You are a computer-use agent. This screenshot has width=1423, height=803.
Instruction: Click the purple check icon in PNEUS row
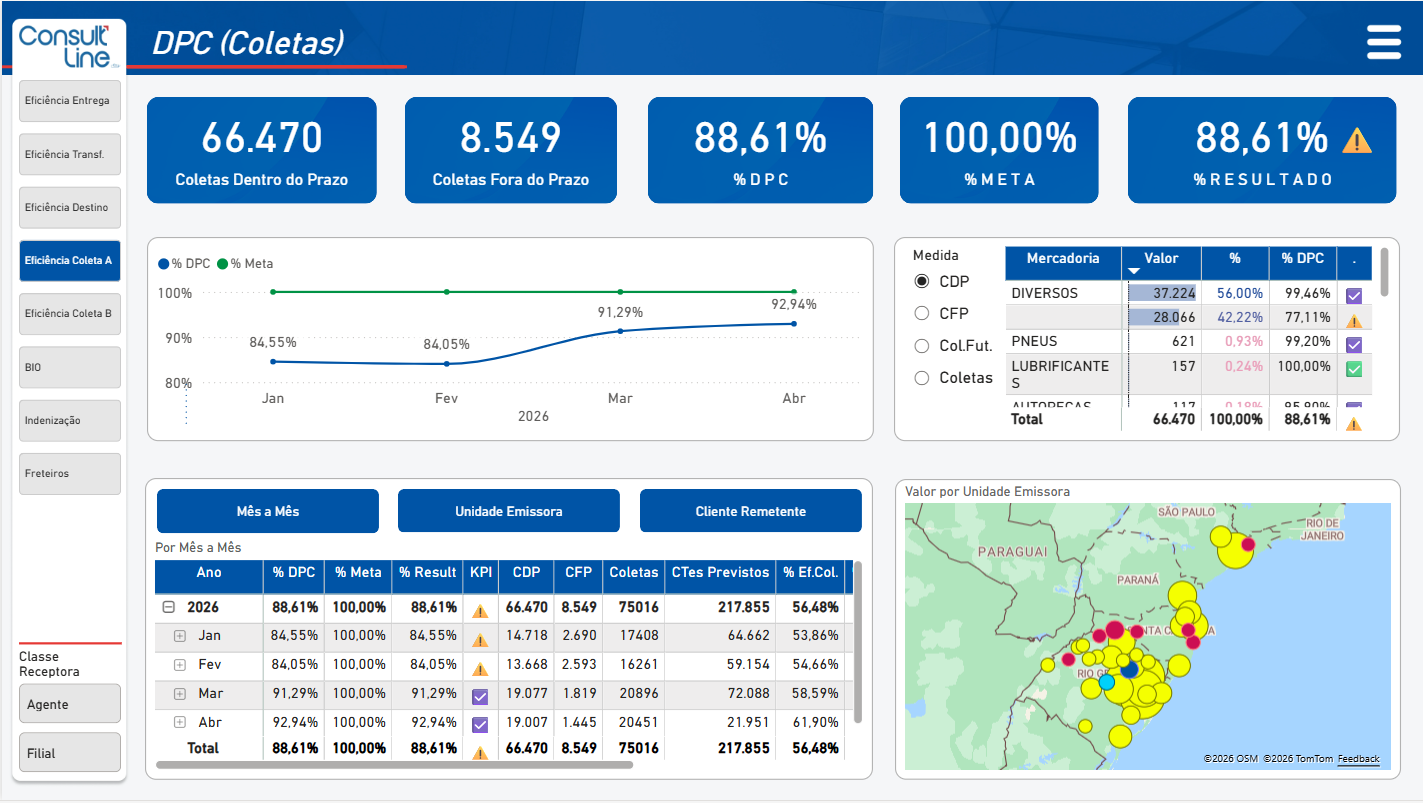(x=1354, y=344)
